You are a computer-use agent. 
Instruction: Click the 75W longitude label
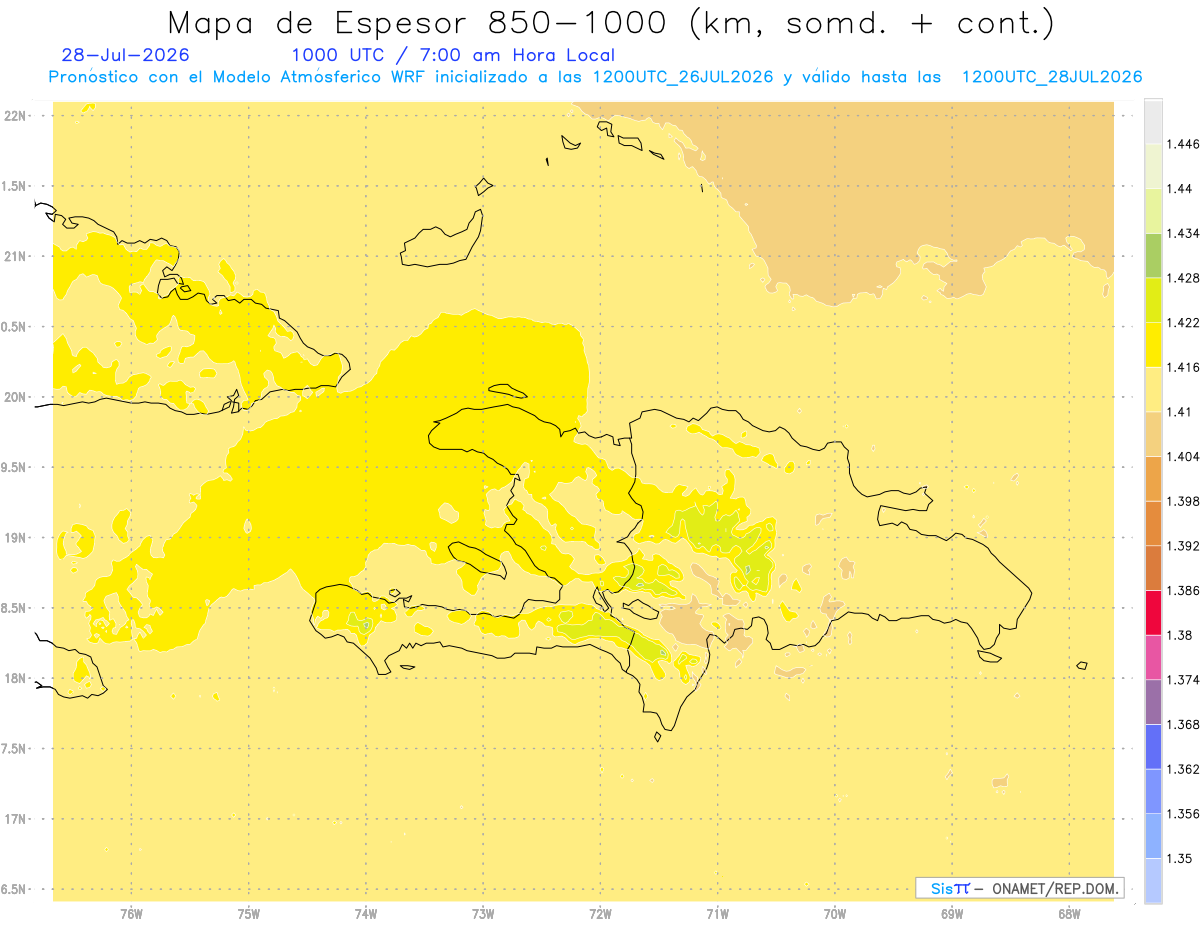point(249,913)
